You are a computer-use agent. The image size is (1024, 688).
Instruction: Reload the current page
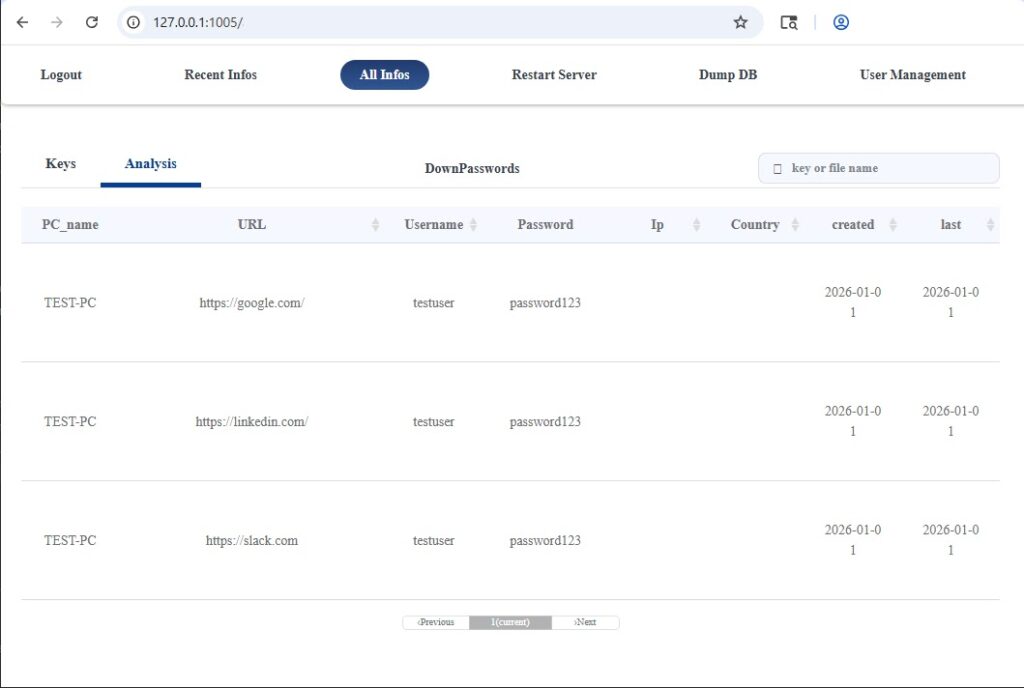[x=92, y=22]
